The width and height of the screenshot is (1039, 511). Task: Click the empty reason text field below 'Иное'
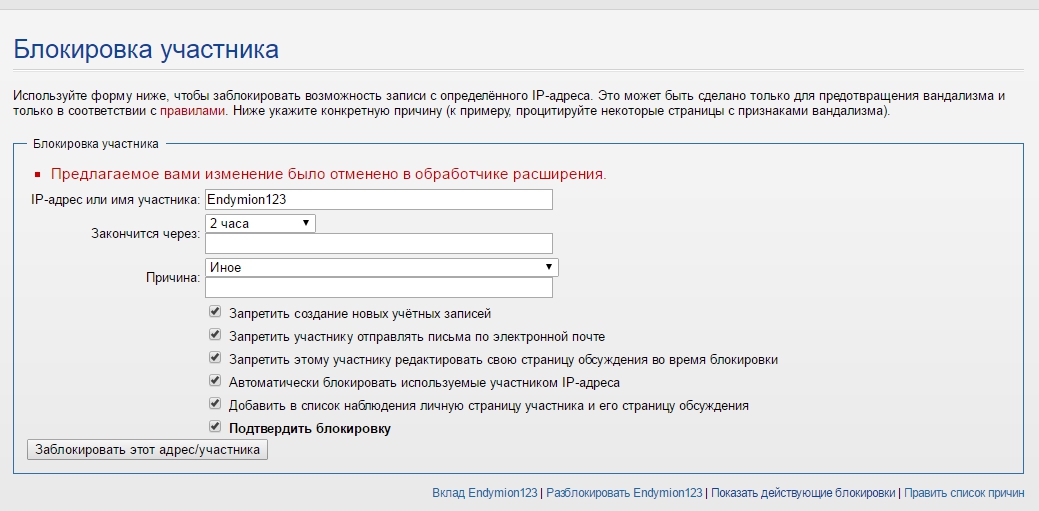379,288
